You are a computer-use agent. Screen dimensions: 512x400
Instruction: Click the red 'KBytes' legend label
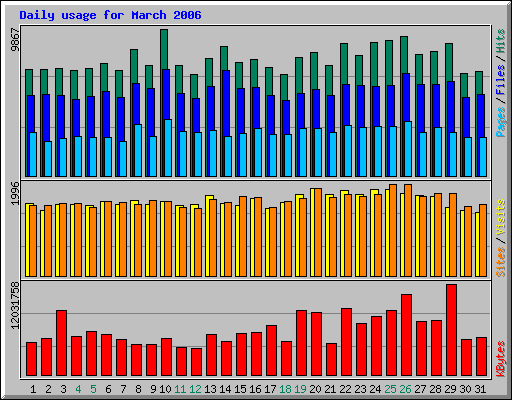[501, 359]
